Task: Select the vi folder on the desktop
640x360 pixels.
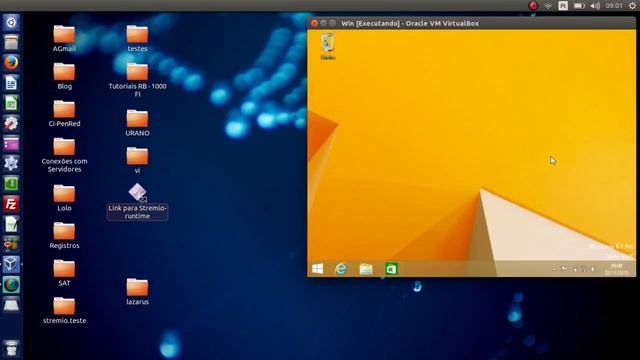Action: pyautogui.click(x=137, y=160)
